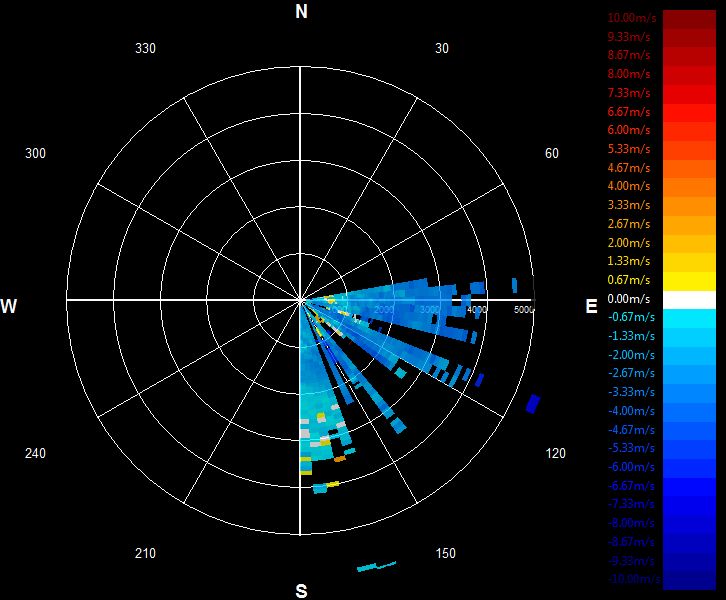This screenshot has height=600, width=726.
Task: Click the 8.00m/s legend label
Action: pyautogui.click(x=629, y=74)
